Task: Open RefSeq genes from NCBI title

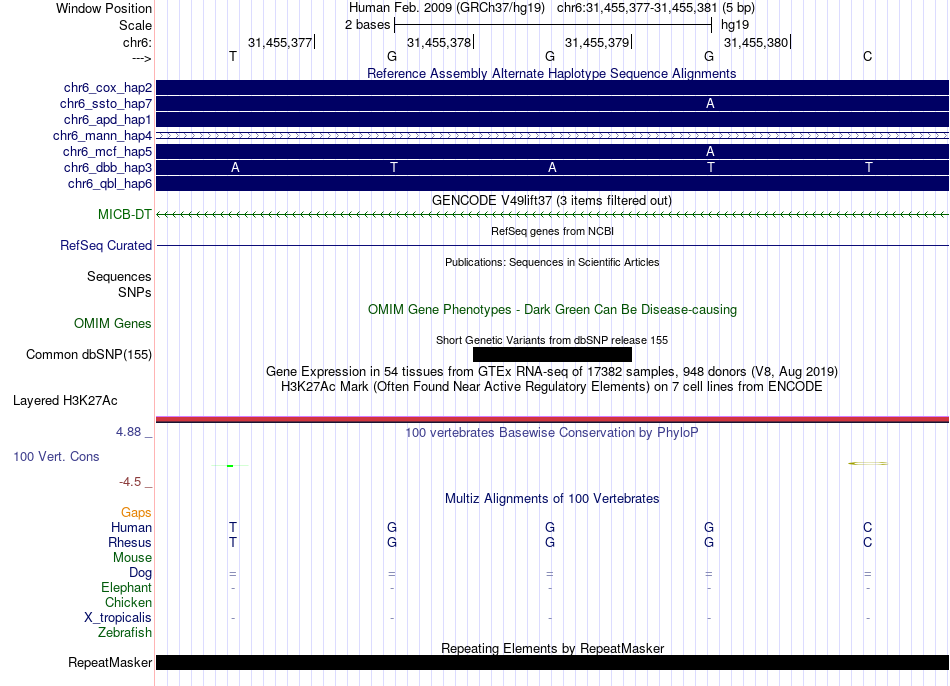Action: point(552,231)
